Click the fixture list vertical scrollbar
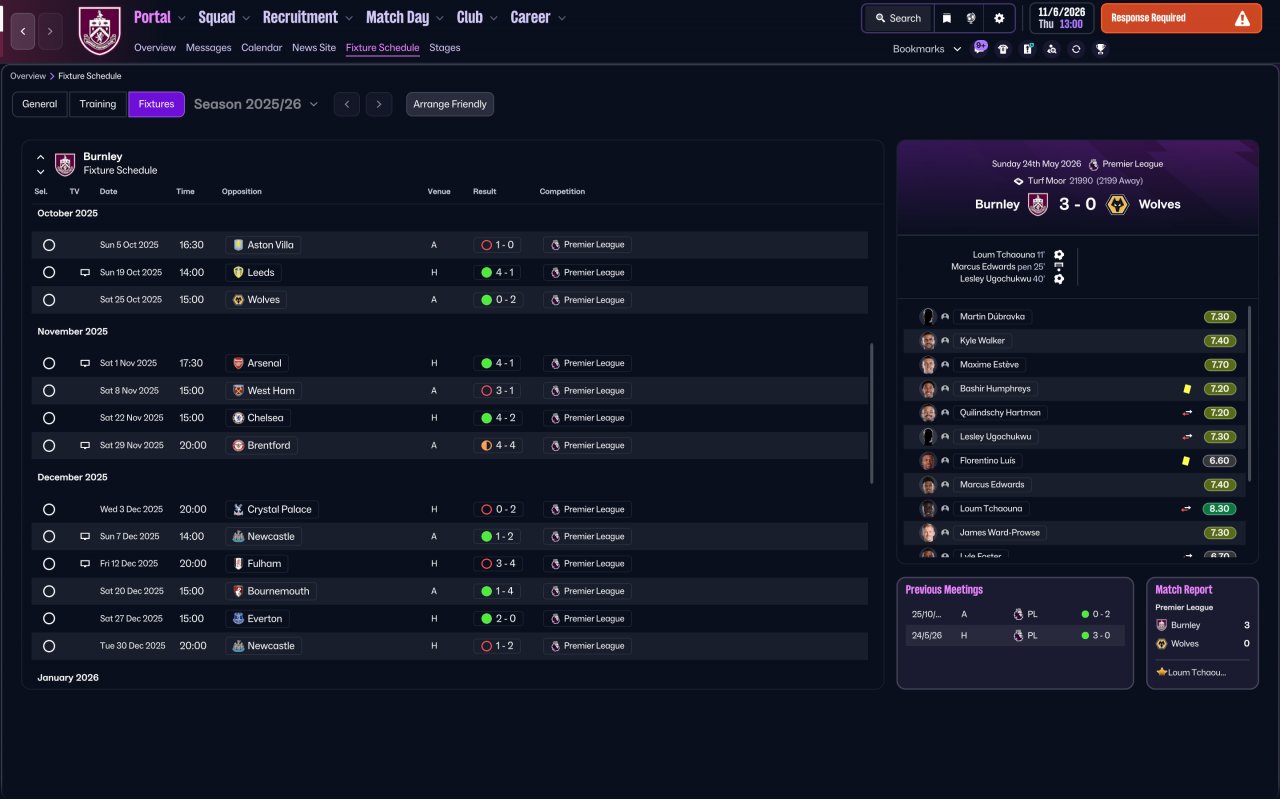This screenshot has width=1280, height=799. click(x=873, y=413)
